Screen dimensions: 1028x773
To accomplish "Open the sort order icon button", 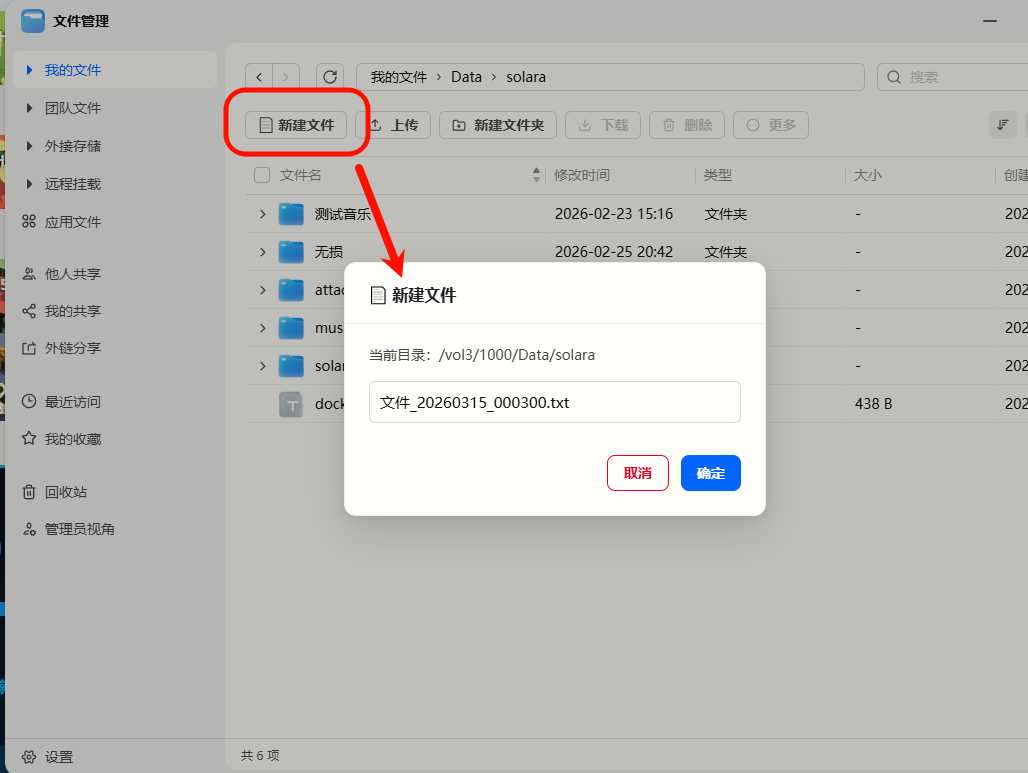I will pyautogui.click(x=1002, y=125).
